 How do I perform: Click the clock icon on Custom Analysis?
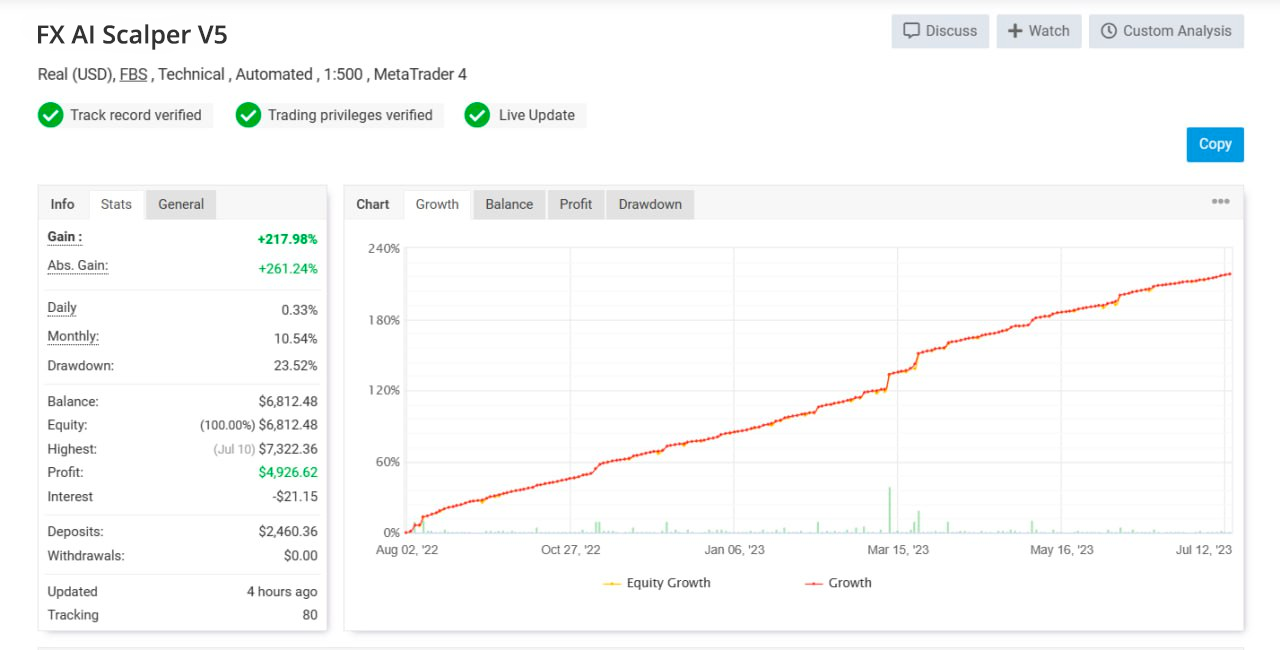click(1108, 31)
